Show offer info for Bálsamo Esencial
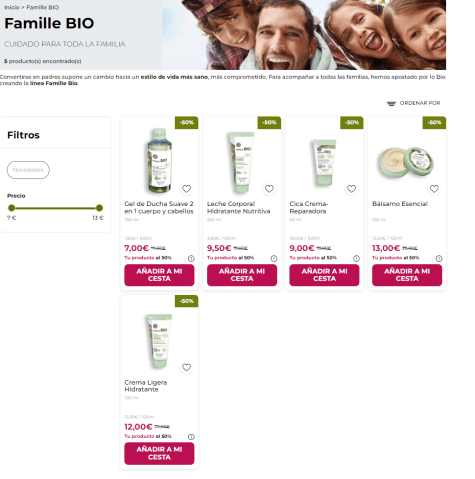 pos(439,258)
